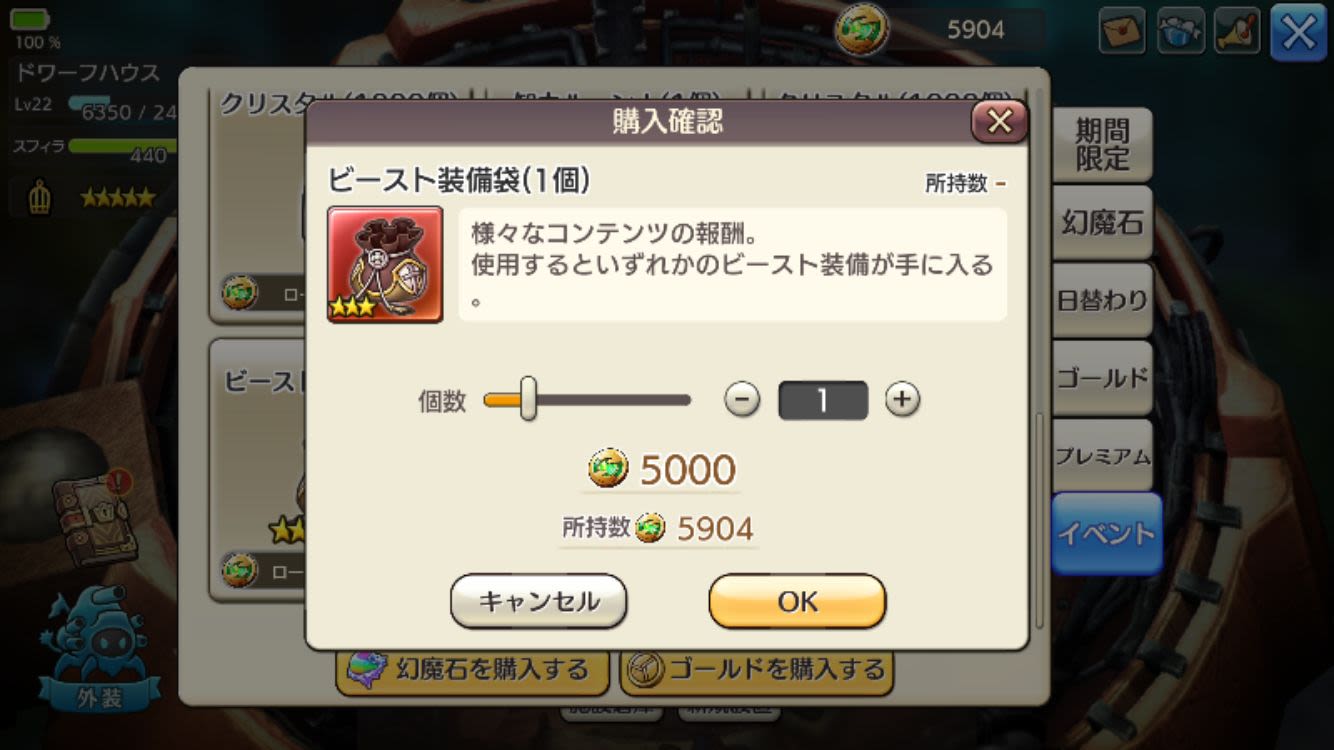Select the イベント shop tab
This screenshot has height=750, width=1334.
point(1106,533)
